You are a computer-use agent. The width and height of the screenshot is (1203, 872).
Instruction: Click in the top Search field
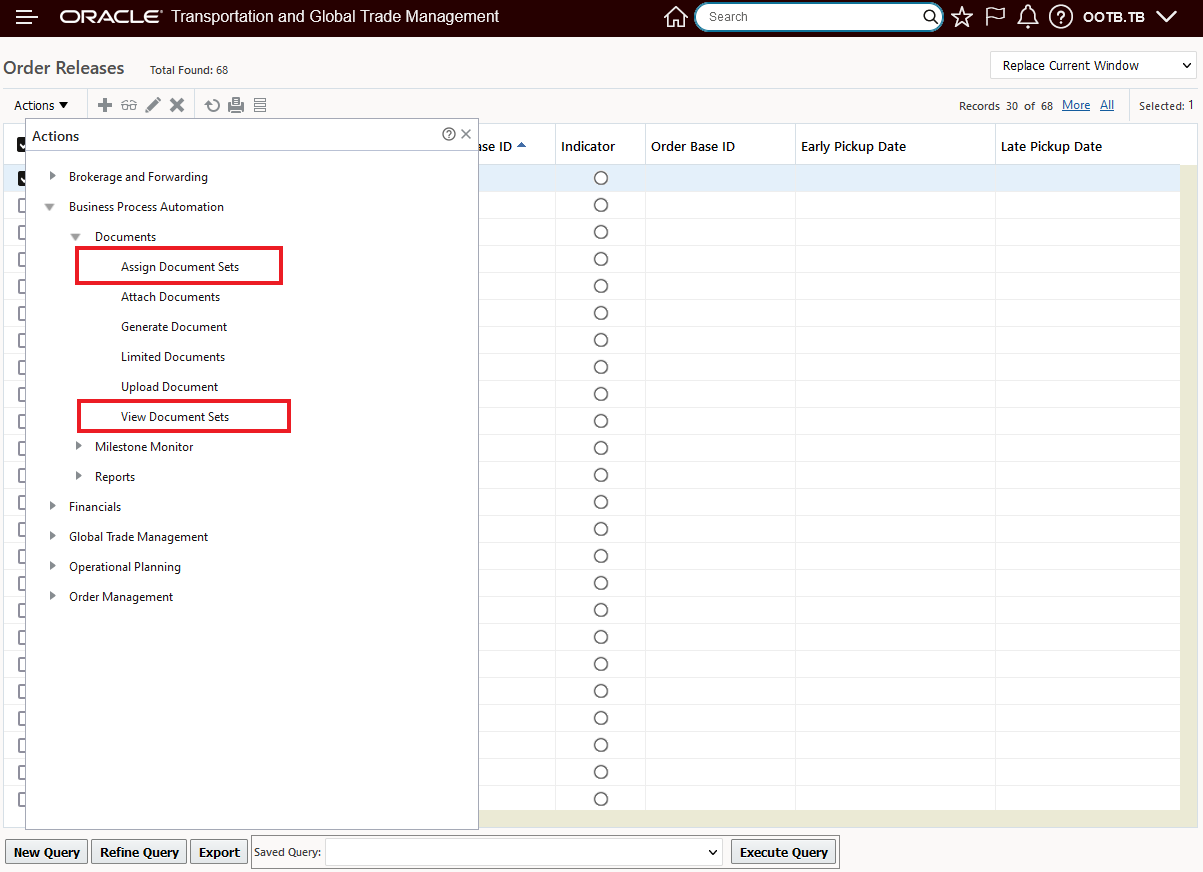pyautogui.click(x=810, y=17)
